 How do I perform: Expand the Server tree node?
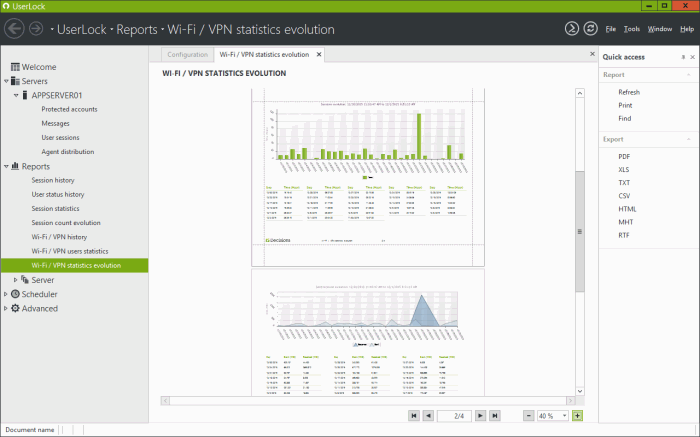[x=16, y=280]
